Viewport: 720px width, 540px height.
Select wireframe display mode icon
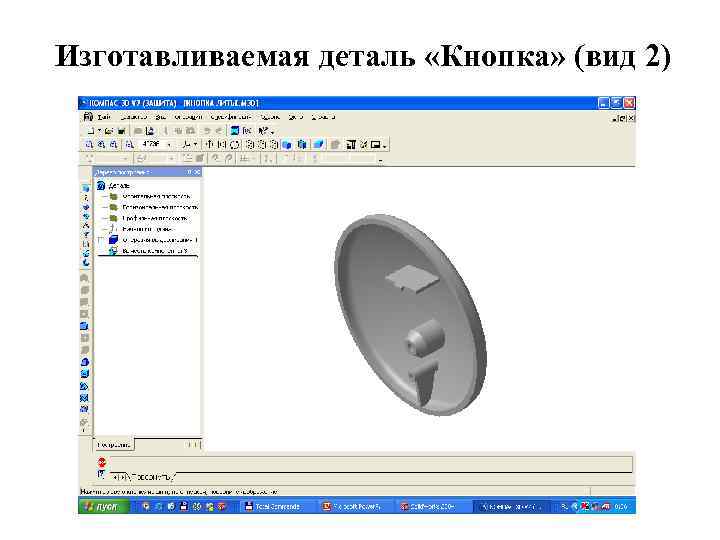point(250,145)
